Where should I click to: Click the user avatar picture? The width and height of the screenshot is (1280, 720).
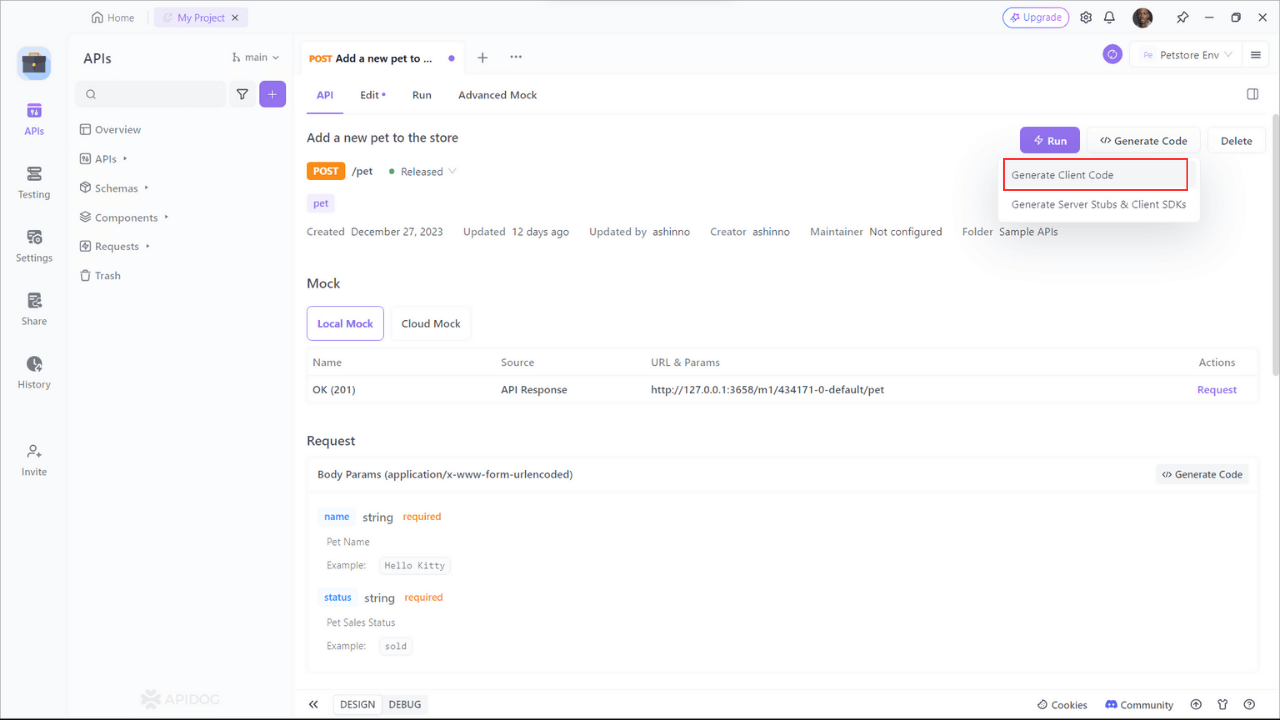[x=1143, y=18]
